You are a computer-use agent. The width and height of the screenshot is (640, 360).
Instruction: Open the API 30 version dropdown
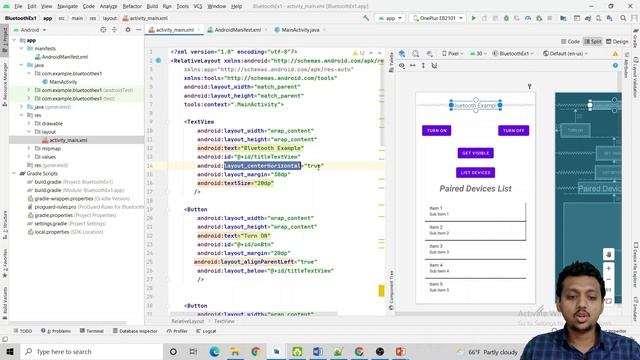(x=478, y=53)
